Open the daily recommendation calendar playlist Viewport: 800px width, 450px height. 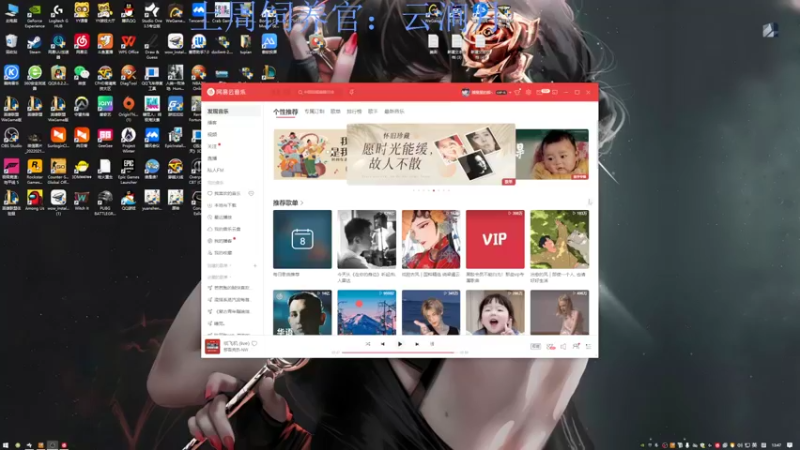click(302, 239)
